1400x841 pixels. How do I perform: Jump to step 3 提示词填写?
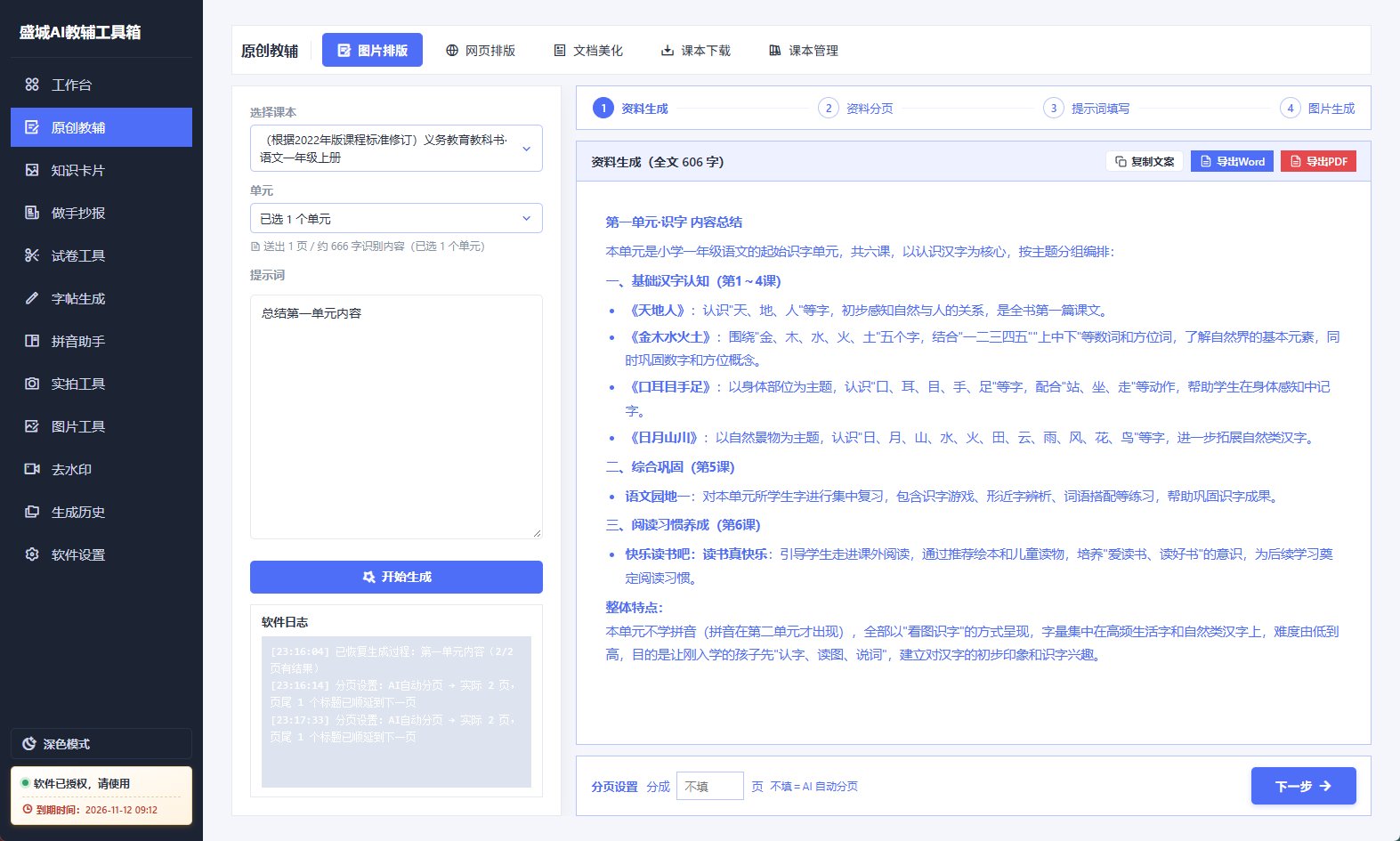pyautogui.click(x=1087, y=108)
